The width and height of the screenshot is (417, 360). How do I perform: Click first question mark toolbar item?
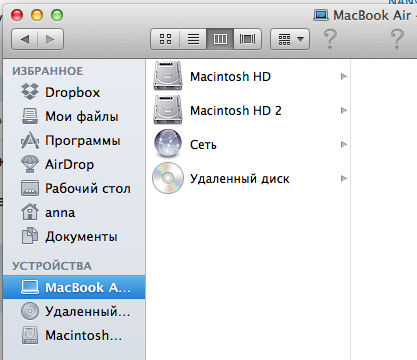point(330,39)
